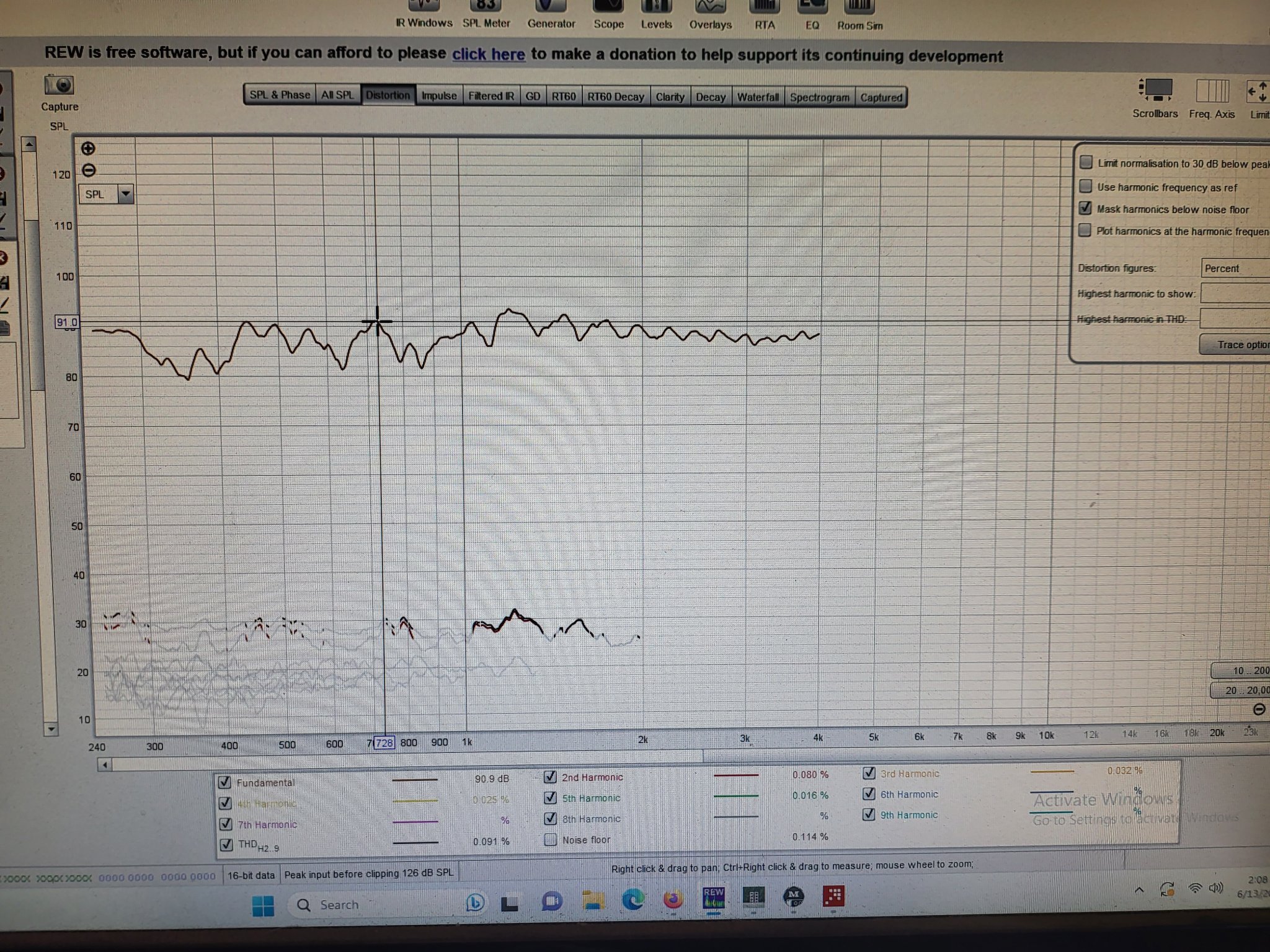
Task: Click the Trace options button
Action: coord(1235,345)
